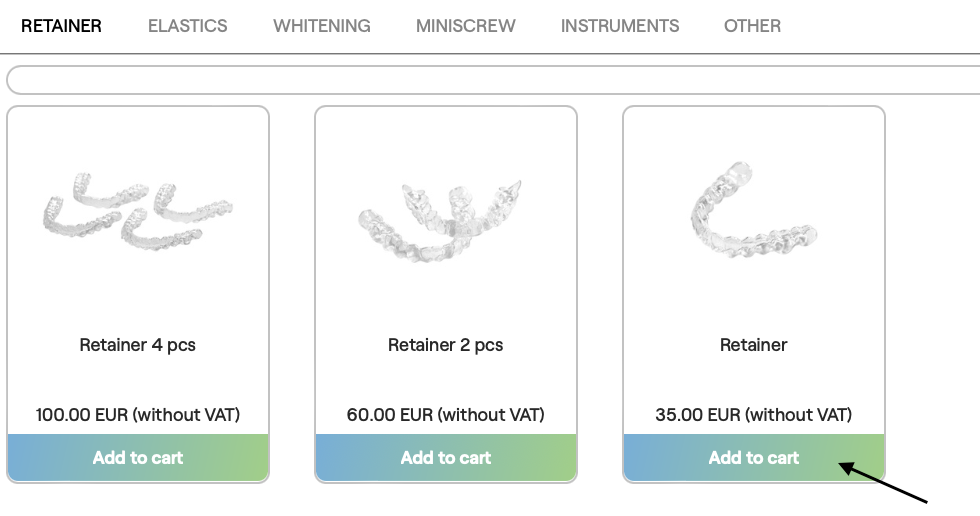980x516 pixels.
Task: Click the 35.00 EUR price label
Action: (x=754, y=414)
